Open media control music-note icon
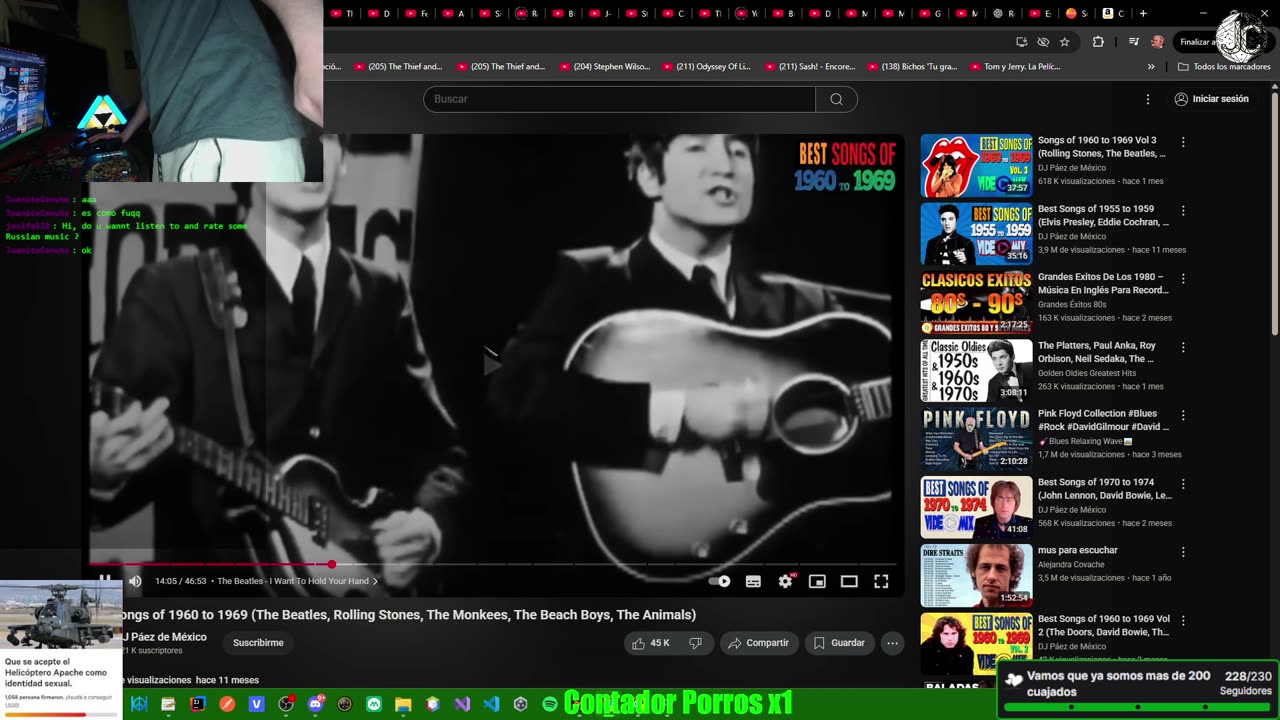1280x720 pixels. [1133, 42]
